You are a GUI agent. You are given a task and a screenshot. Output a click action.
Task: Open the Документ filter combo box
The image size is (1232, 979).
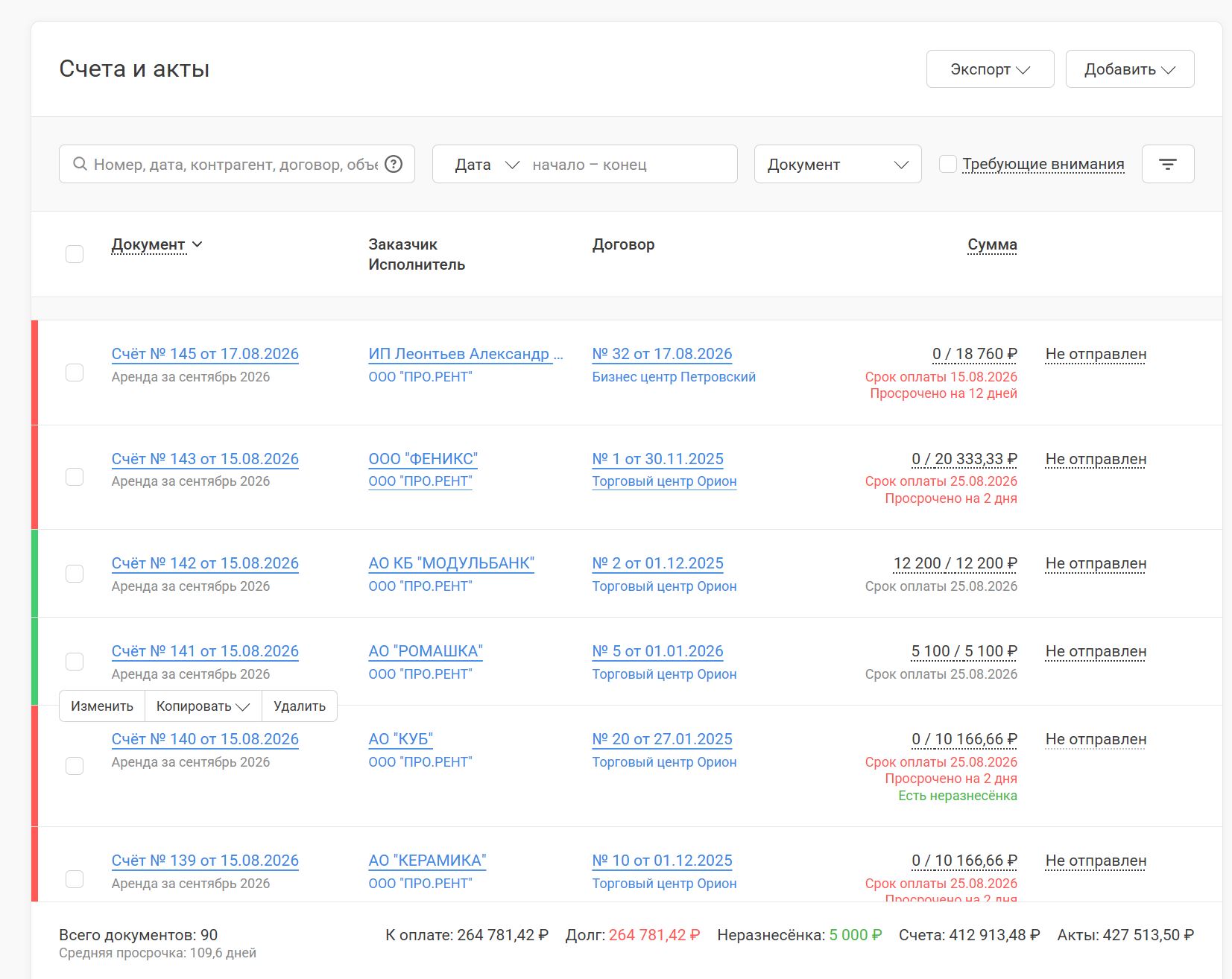coord(838,164)
